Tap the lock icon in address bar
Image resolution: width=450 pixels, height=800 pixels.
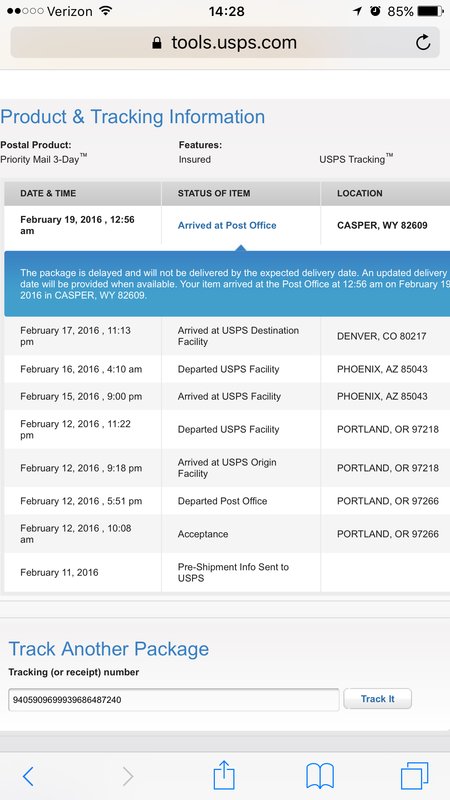coord(157,42)
